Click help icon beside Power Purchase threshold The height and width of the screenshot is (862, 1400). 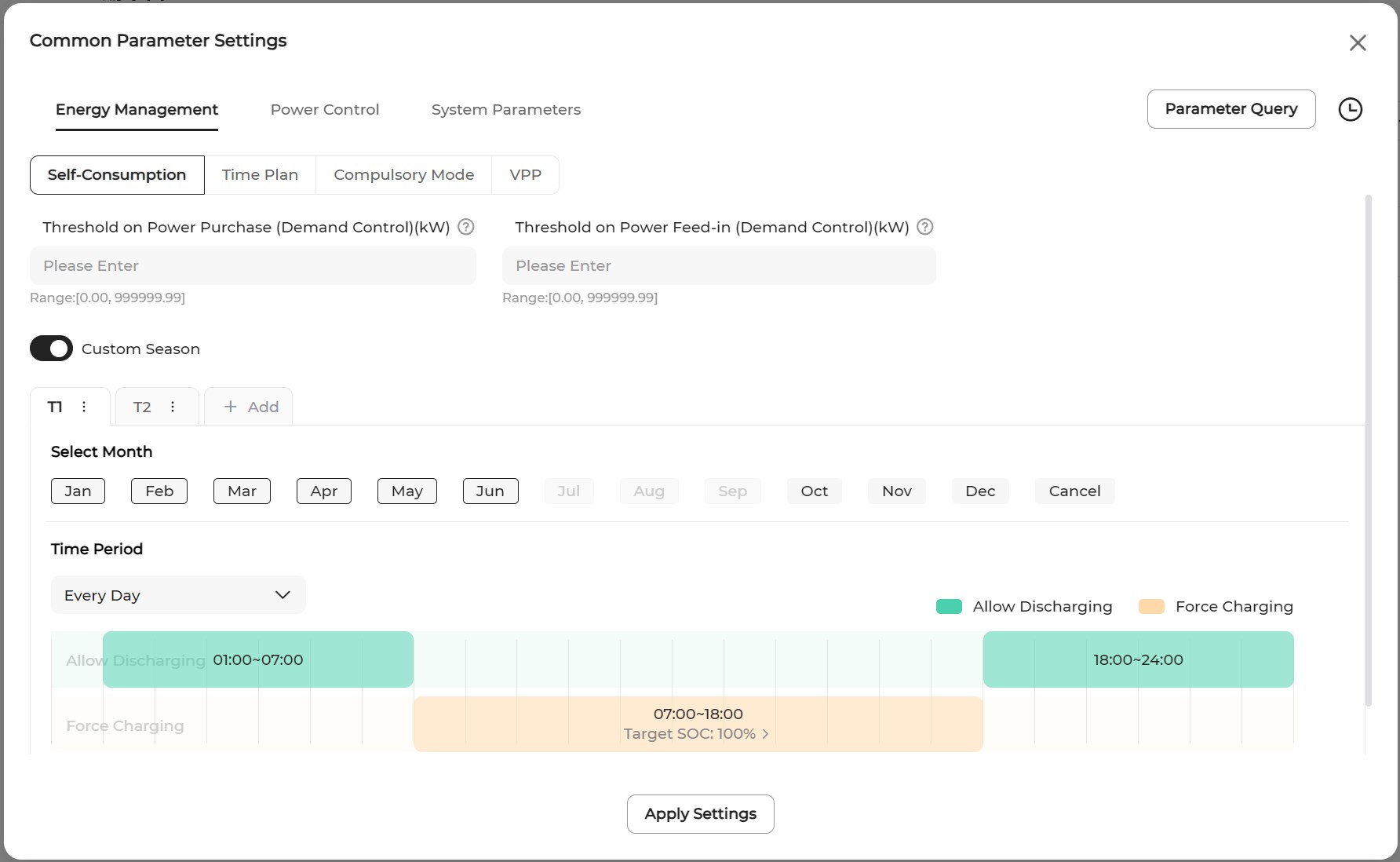pos(466,227)
